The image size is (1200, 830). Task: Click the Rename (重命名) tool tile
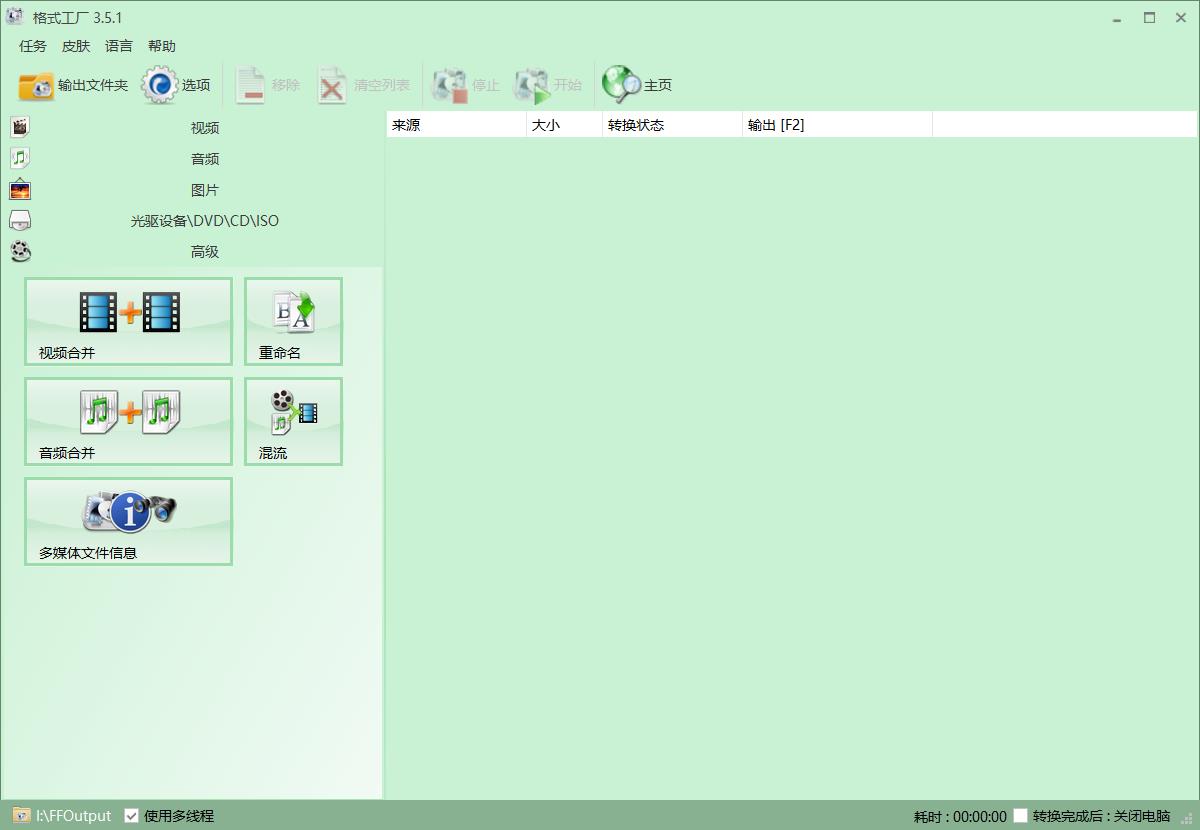click(x=293, y=321)
